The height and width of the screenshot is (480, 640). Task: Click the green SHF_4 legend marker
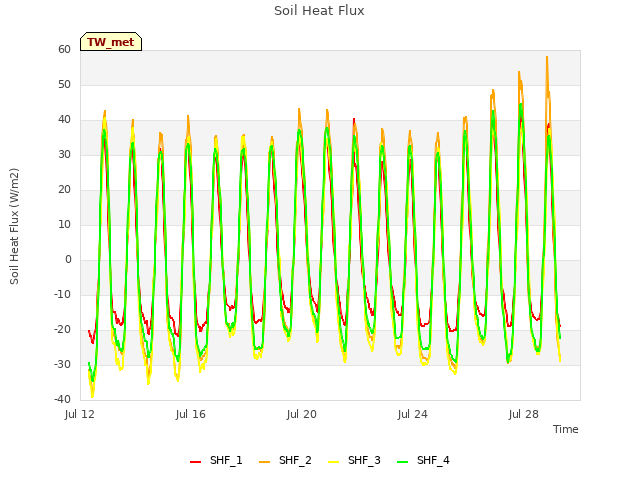click(402, 462)
